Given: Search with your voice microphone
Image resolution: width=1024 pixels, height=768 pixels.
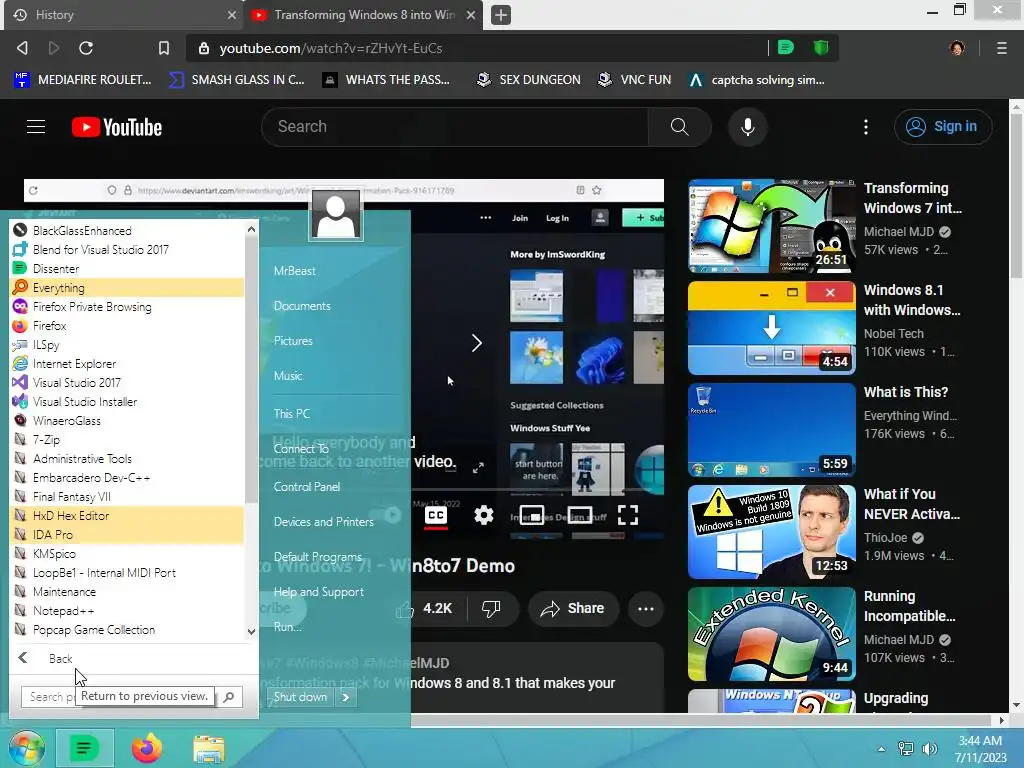Looking at the screenshot, I should (x=748, y=127).
